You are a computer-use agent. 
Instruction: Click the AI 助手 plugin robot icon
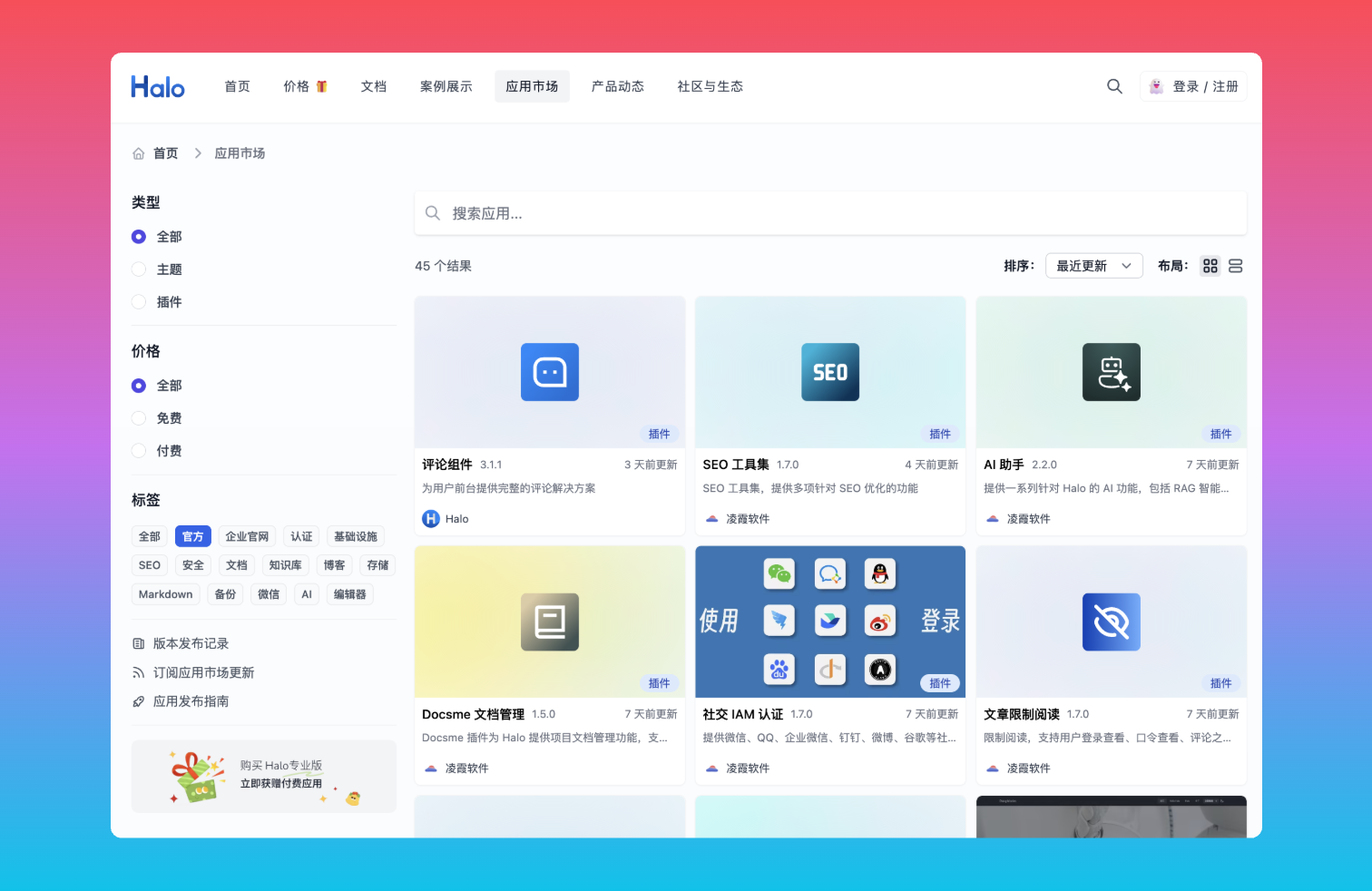1111,372
